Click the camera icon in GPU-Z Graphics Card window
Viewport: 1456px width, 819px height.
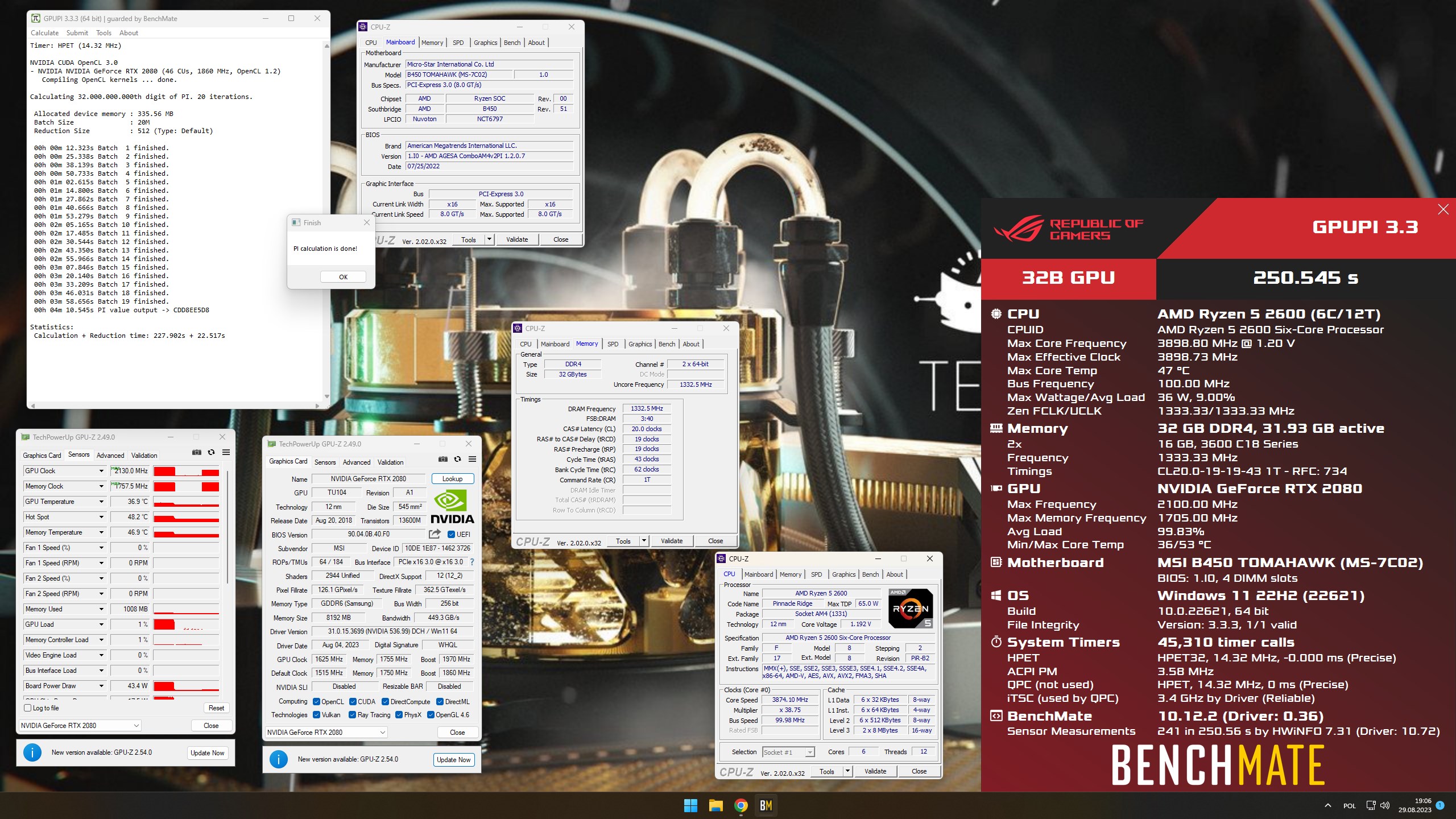[x=442, y=459]
